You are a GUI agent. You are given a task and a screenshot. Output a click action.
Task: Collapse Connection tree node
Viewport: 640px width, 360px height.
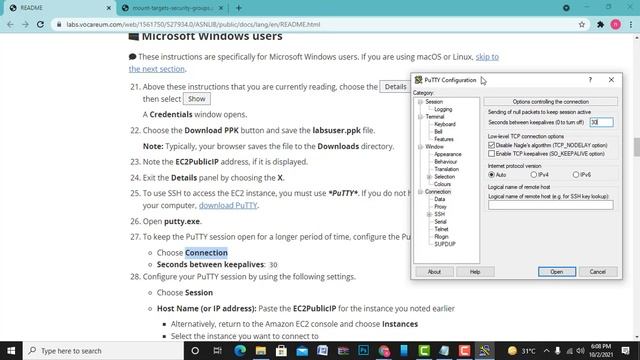click(x=420, y=192)
